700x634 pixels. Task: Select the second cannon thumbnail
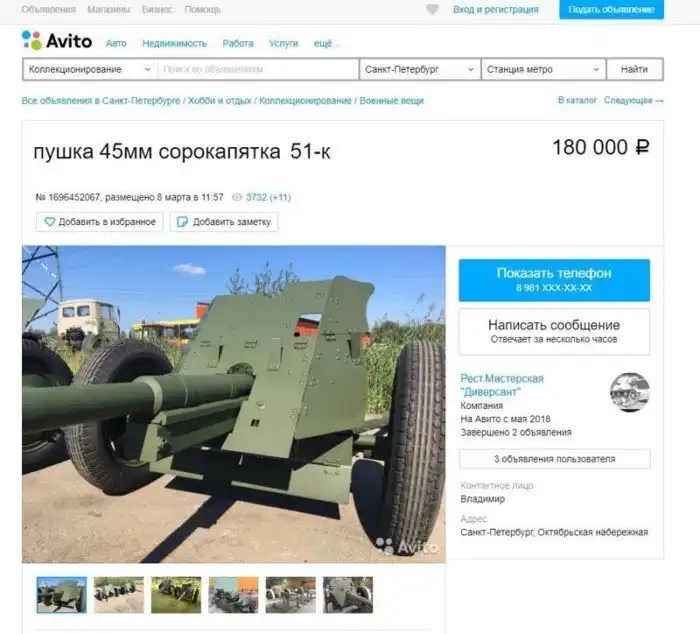[x=119, y=595]
